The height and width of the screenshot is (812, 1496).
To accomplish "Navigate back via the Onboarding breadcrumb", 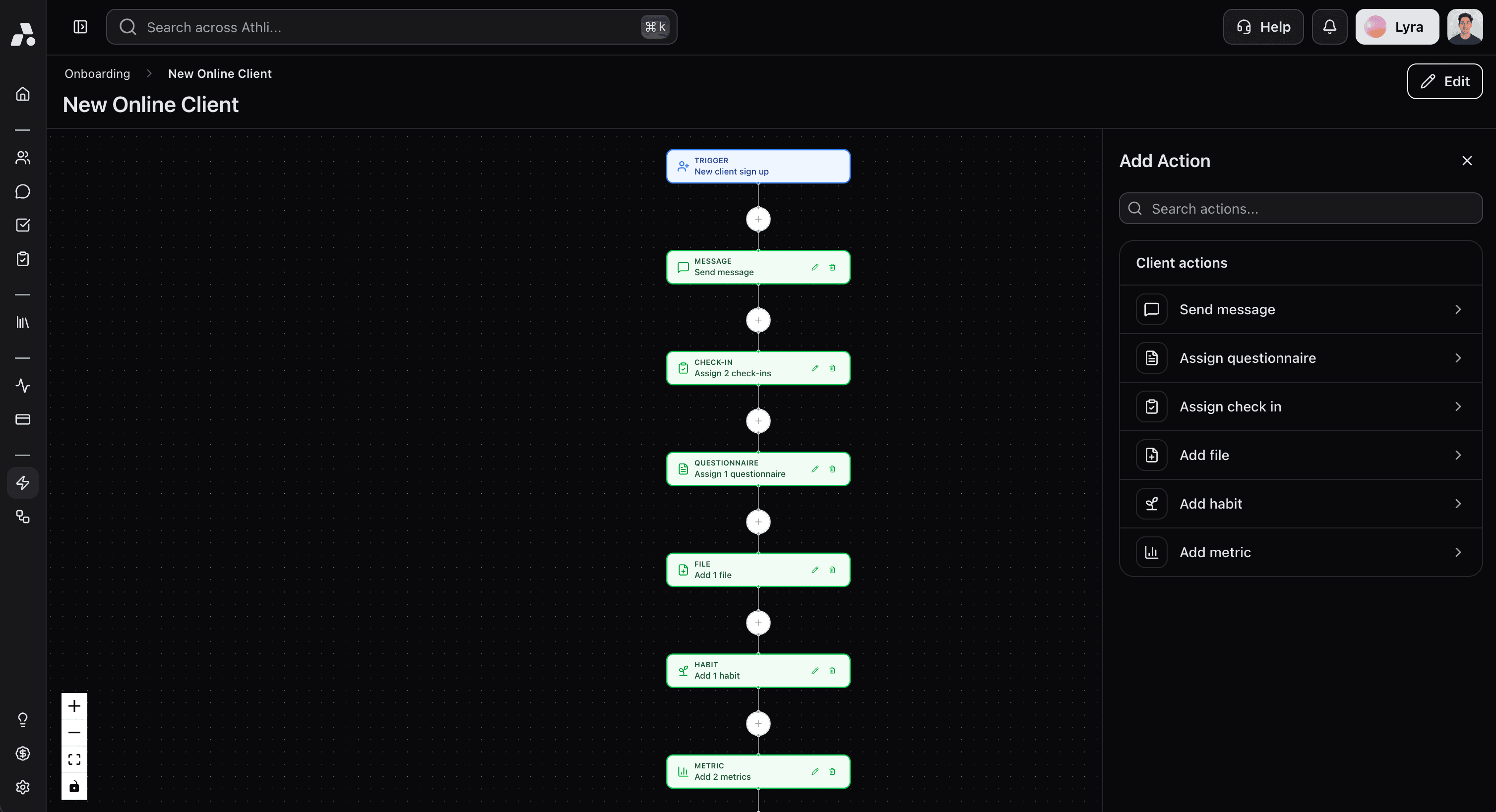I will click(97, 73).
